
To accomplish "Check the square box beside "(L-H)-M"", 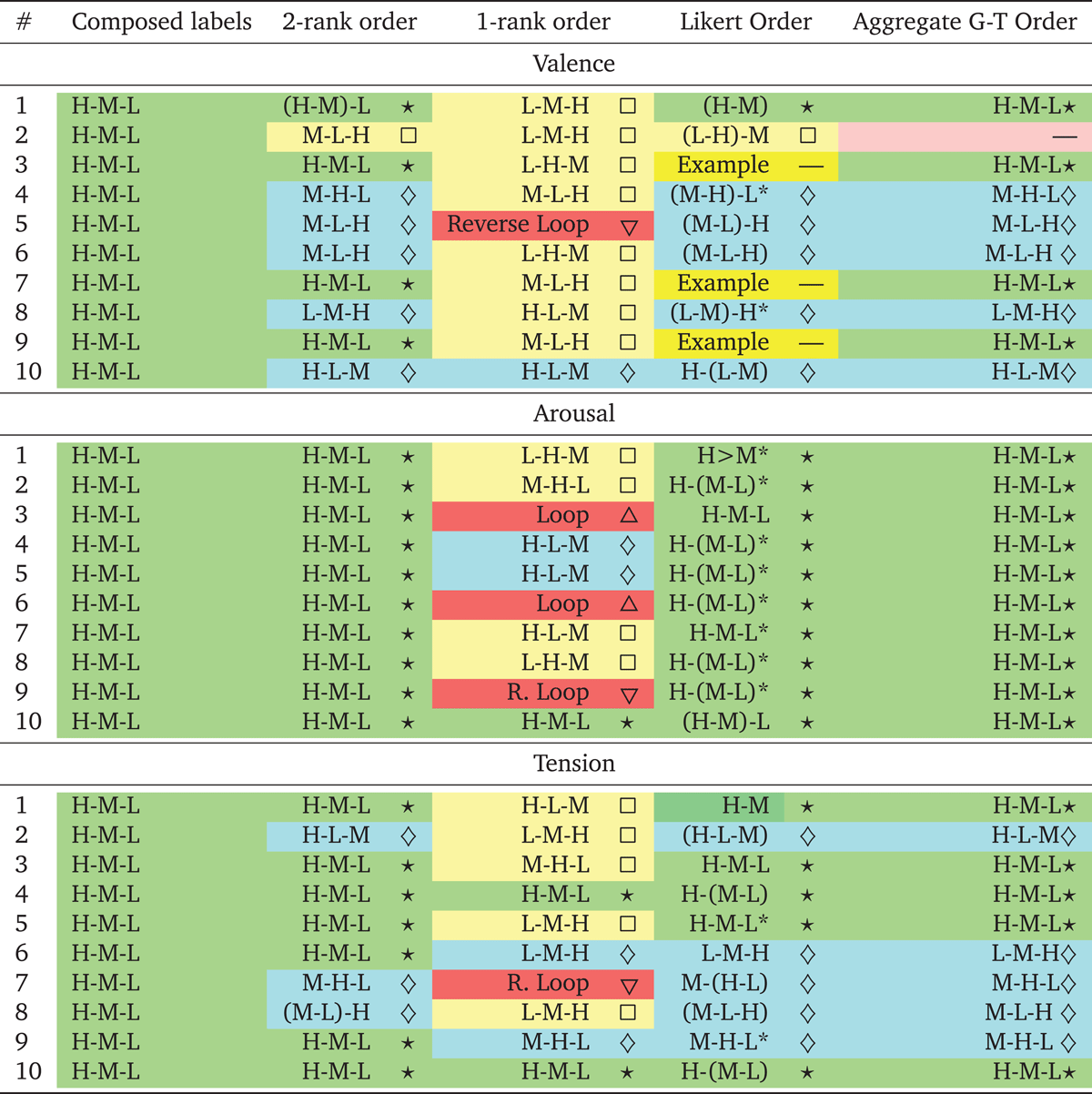I will (x=807, y=136).
